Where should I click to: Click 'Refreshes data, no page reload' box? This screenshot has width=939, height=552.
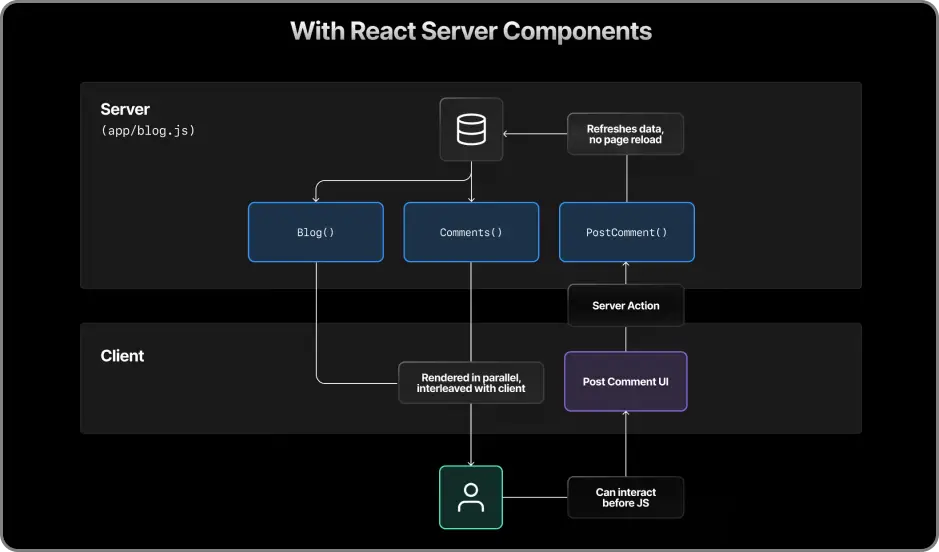click(x=625, y=134)
